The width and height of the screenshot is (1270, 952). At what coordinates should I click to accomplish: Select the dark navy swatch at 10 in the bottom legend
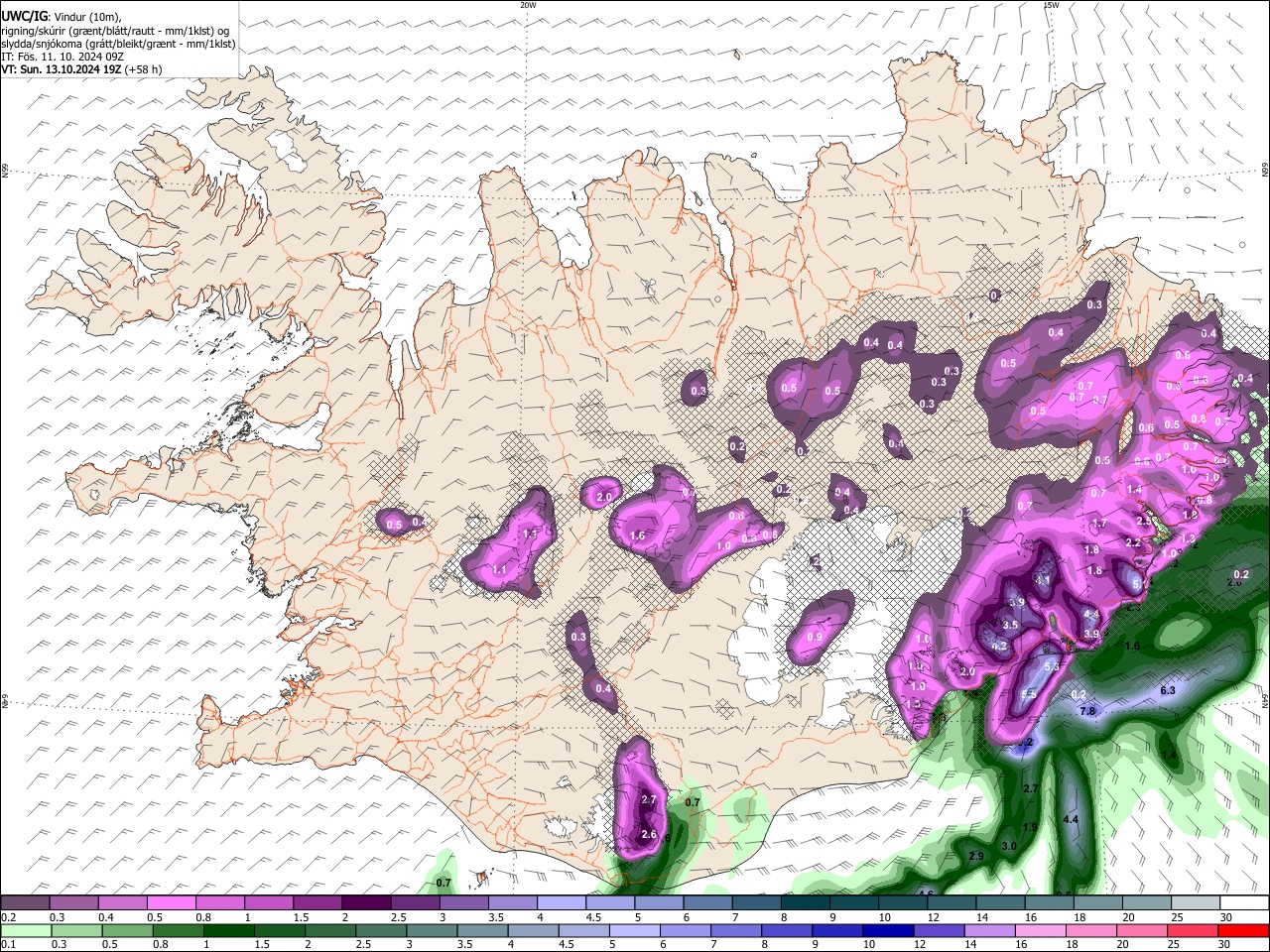point(888,930)
